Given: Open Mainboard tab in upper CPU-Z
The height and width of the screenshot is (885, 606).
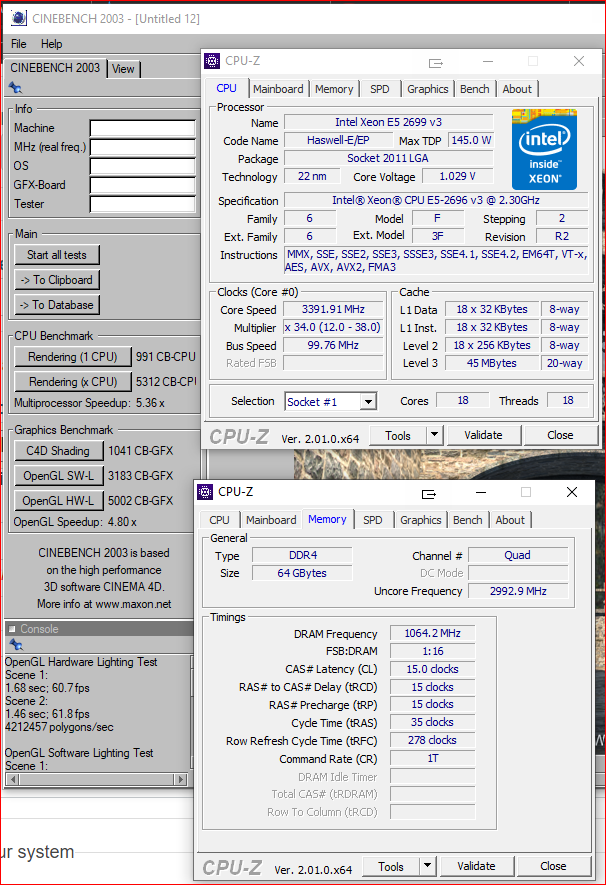Looking at the screenshot, I should pyautogui.click(x=278, y=89).
